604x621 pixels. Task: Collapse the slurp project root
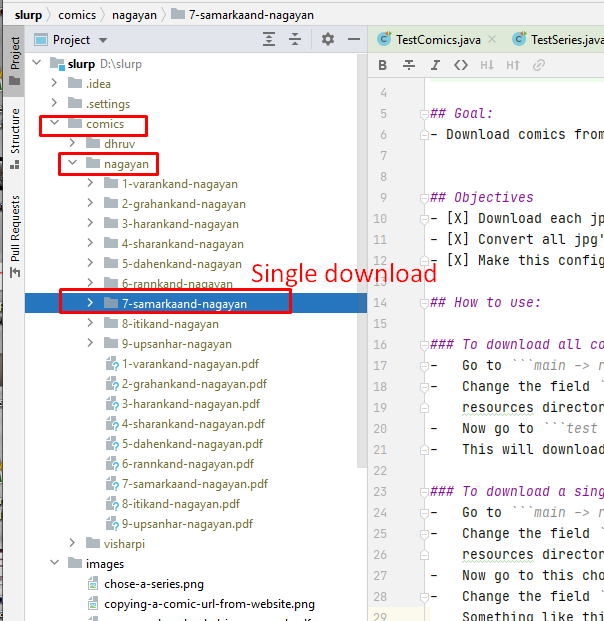[x=37, y=62]
